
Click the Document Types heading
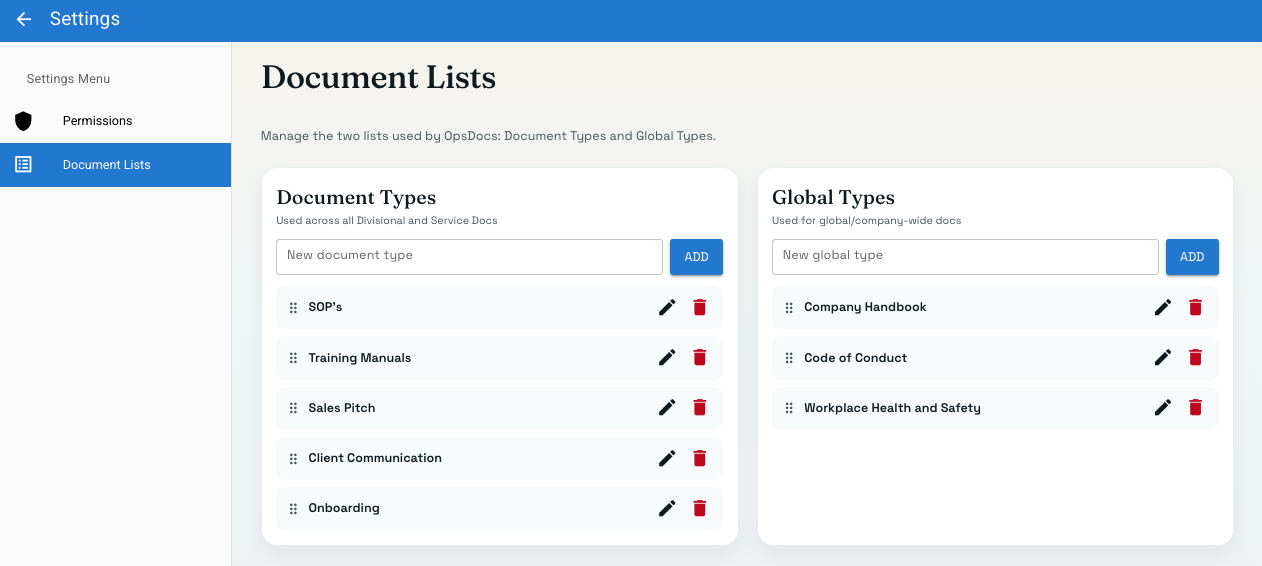(356, 198)
